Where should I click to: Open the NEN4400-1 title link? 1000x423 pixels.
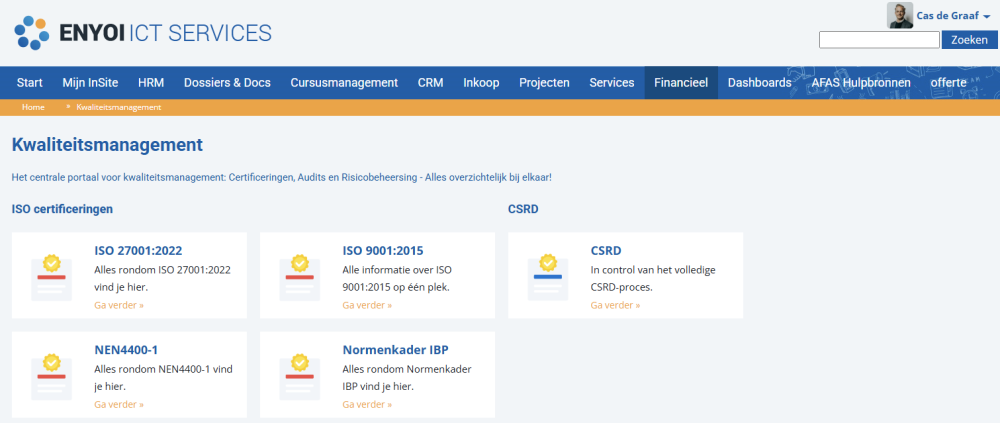[x=126, y=350]
